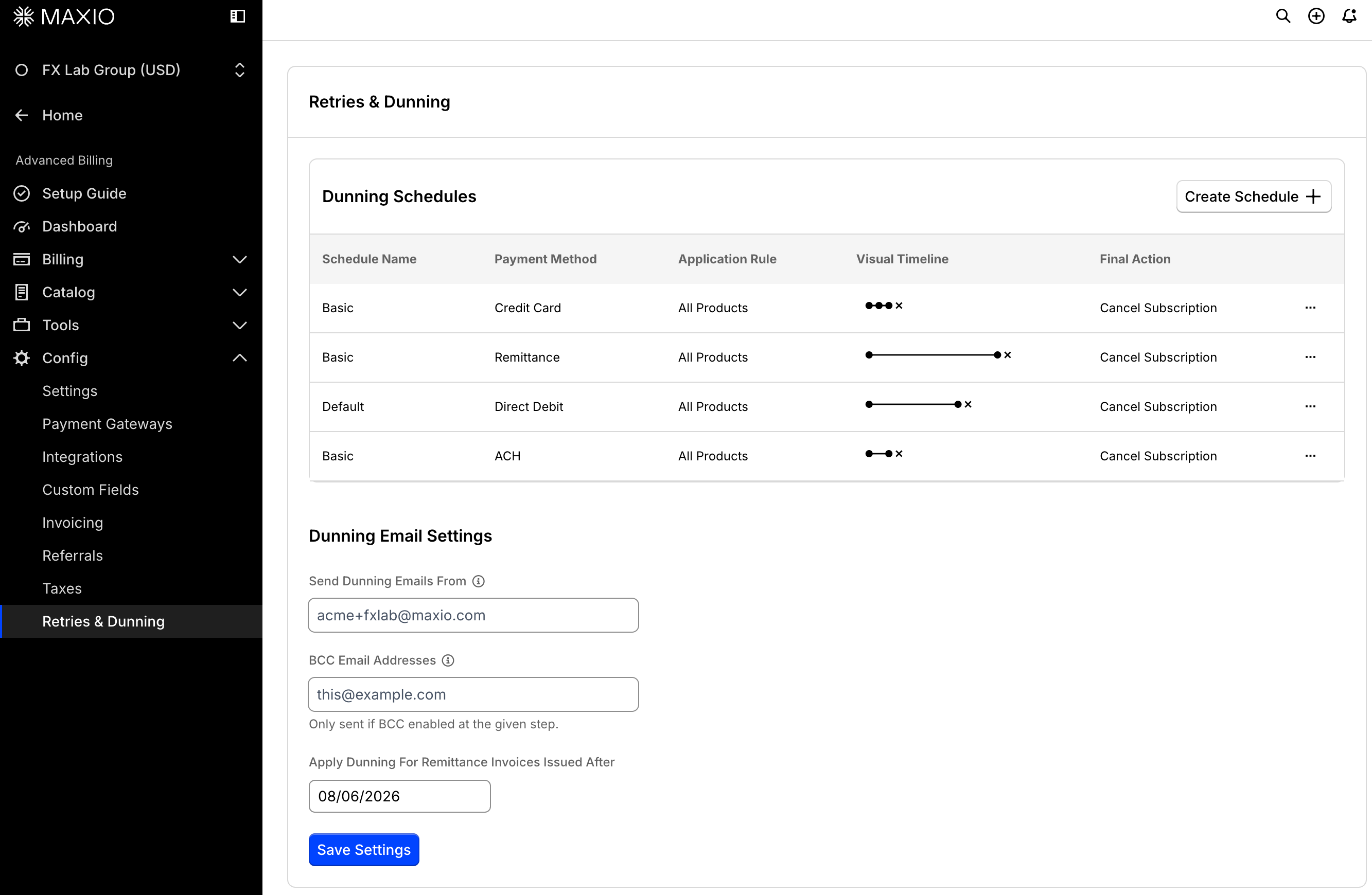Click the Billing card icon
1372x895 pixels.
pos(21,259)
